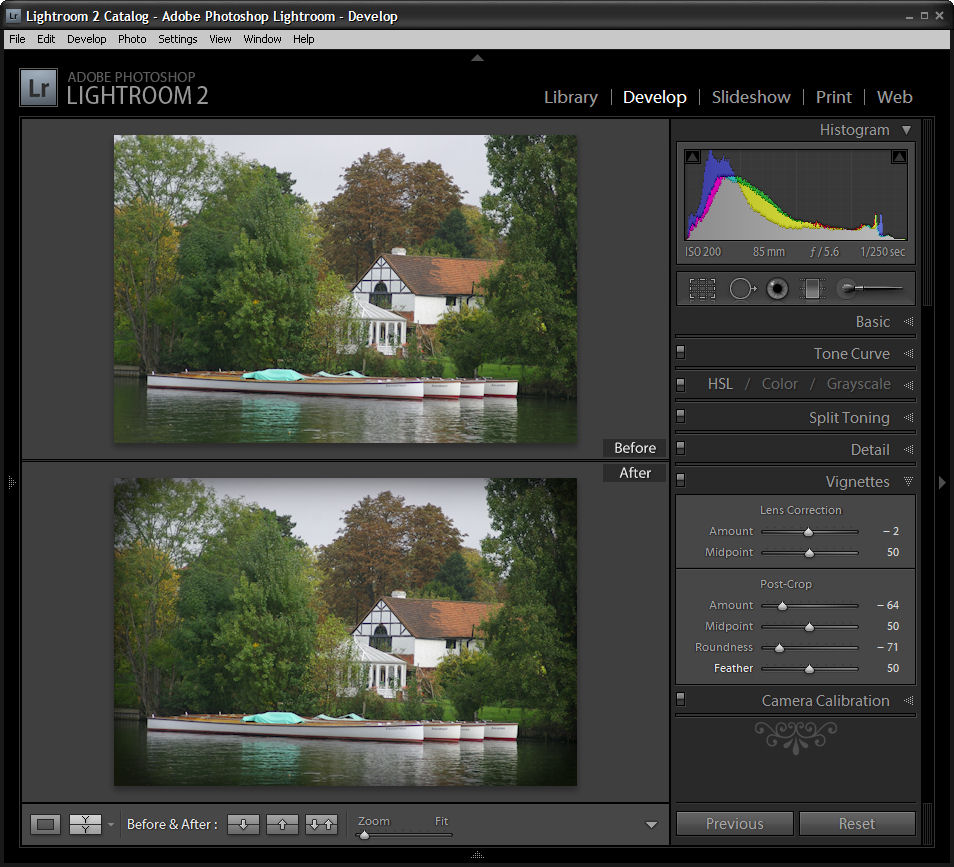954x867 pixels.
Task: Click the Post-Crop Feather slider
Action: click(810, 669)
